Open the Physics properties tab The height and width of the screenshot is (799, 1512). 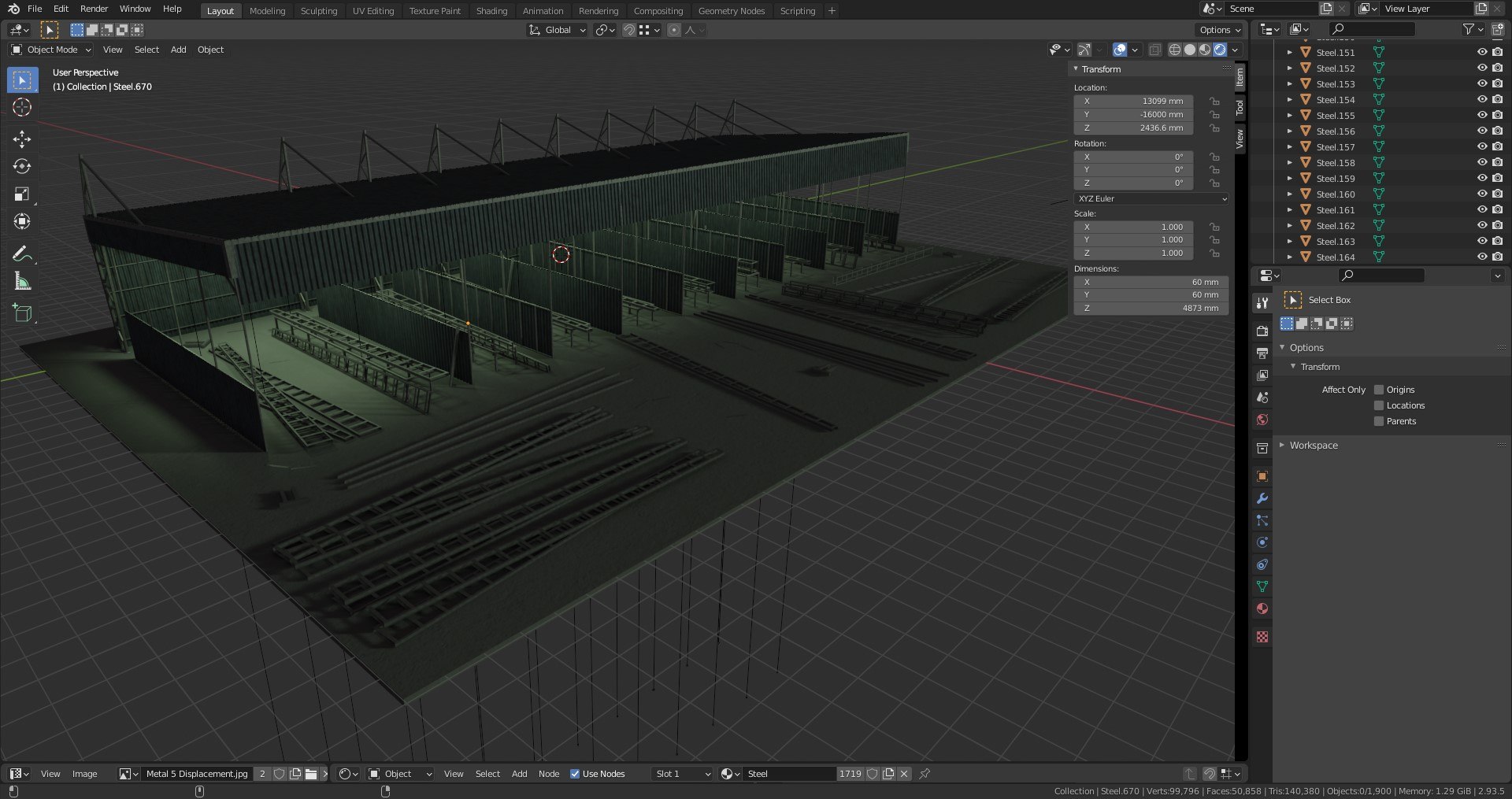(x=1262, y=542)
